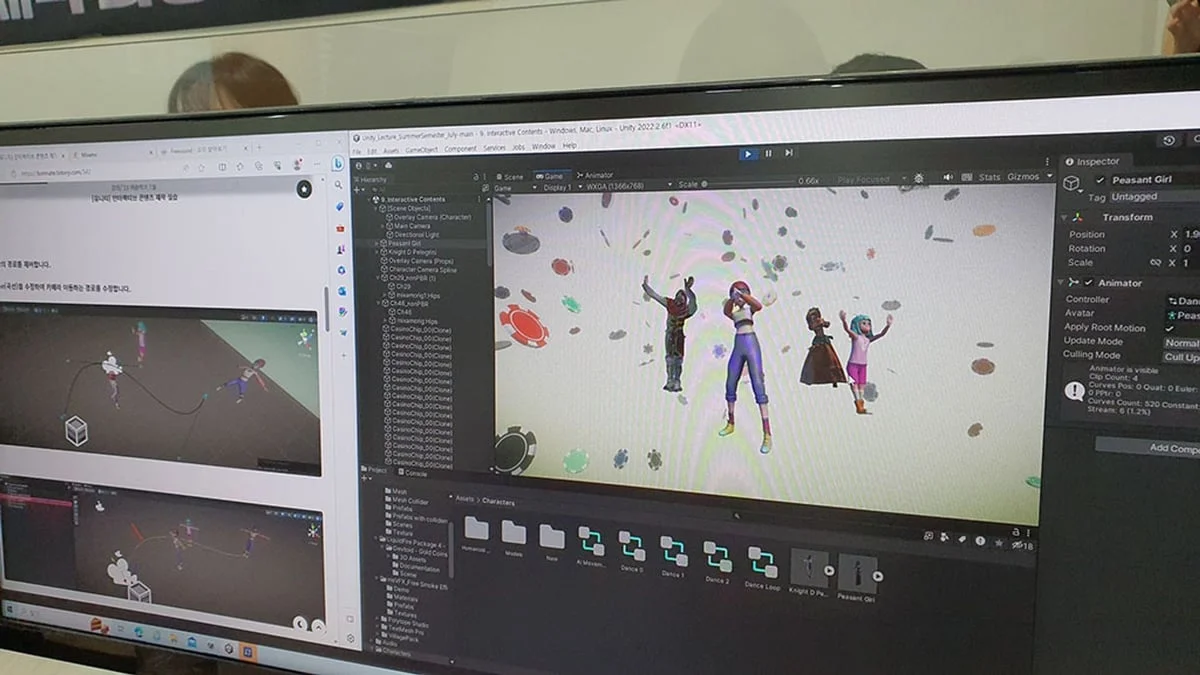
Task: Toggle the bug debug icon in Game view
Action: click(x=919, y=178)
